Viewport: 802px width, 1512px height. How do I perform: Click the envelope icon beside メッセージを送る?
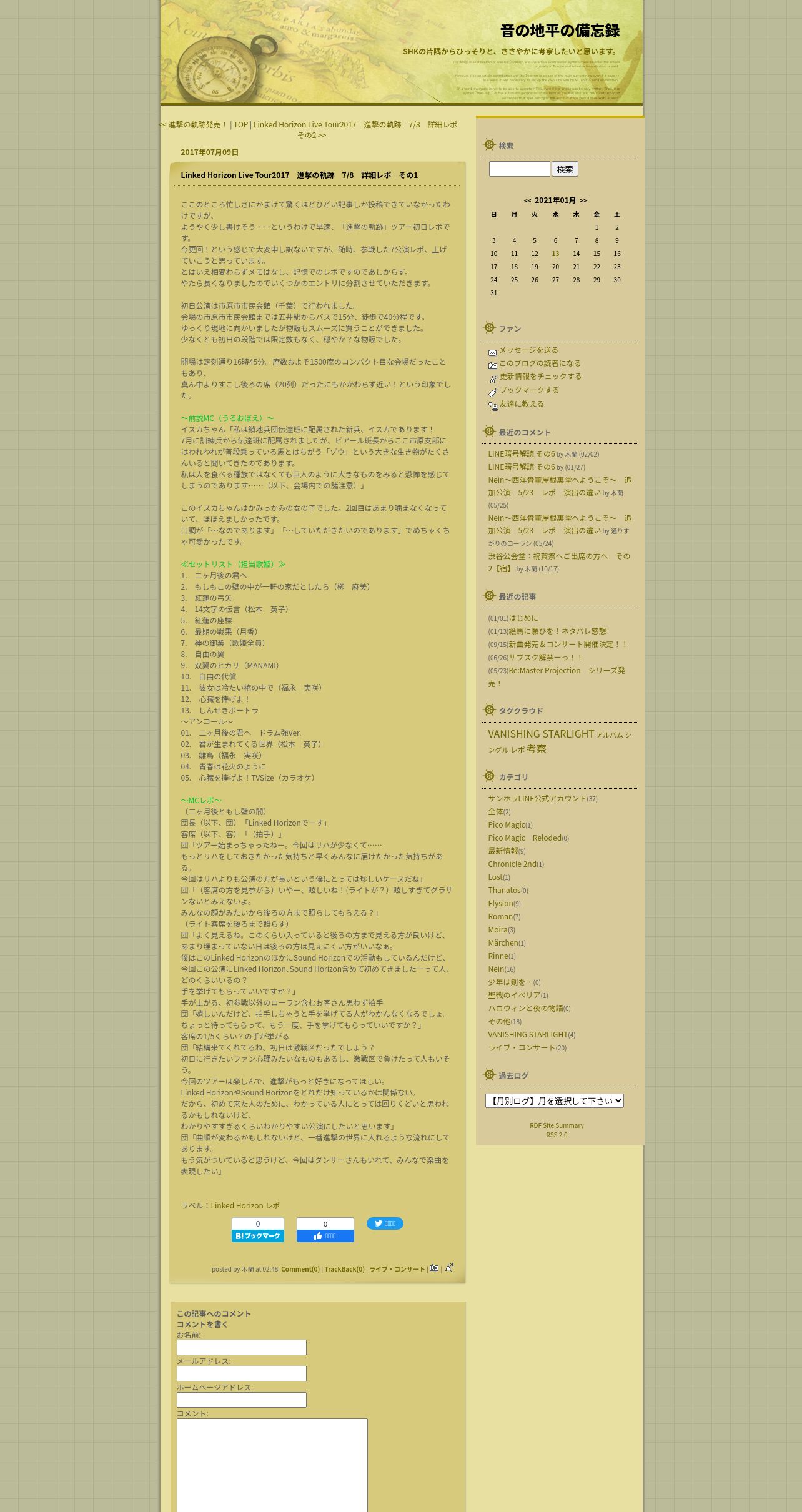492,353
